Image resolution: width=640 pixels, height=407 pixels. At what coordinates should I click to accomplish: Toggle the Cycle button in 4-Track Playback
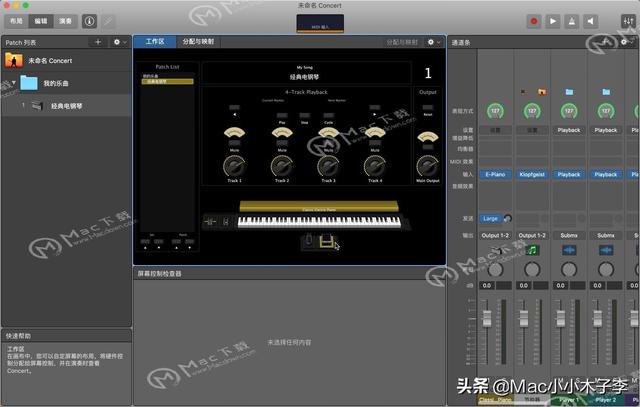coord(329,116)
